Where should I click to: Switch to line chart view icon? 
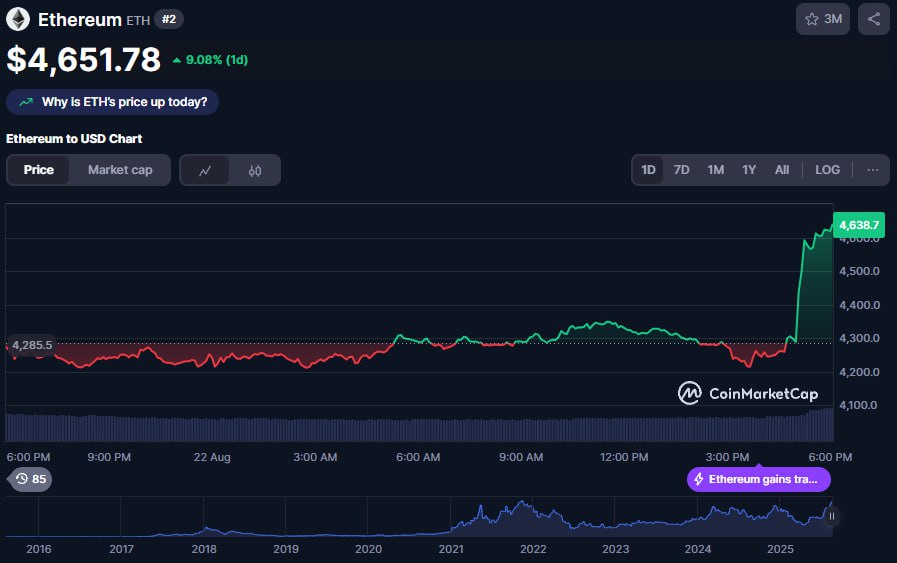point(205,171)
